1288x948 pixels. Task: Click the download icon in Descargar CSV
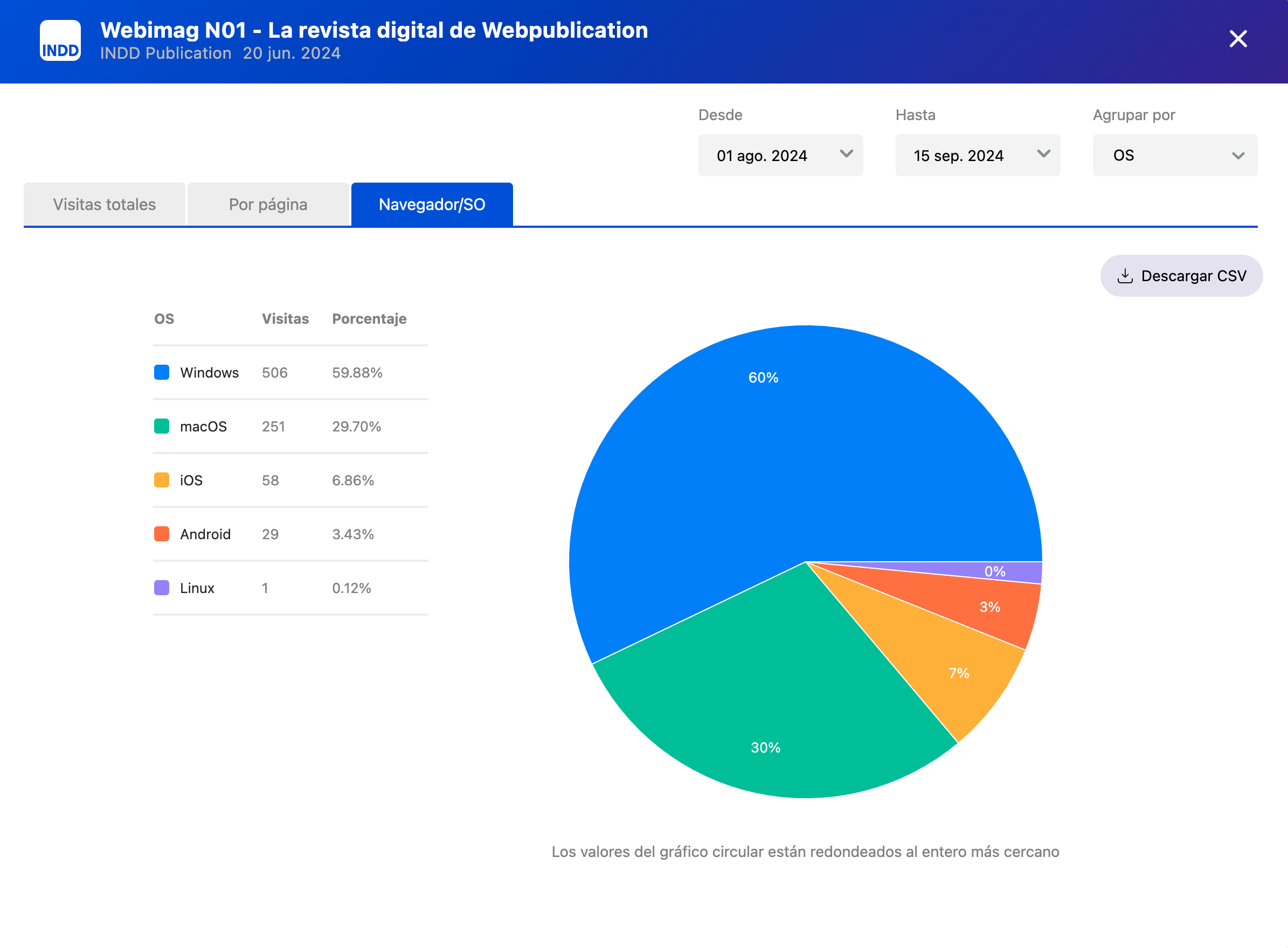[1125, 276]
